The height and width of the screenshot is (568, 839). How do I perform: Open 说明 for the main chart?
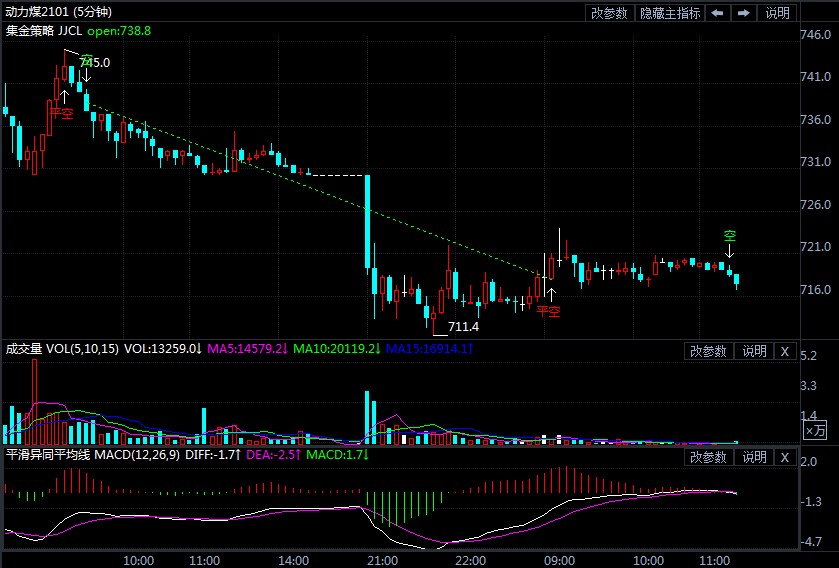[778, 13]
